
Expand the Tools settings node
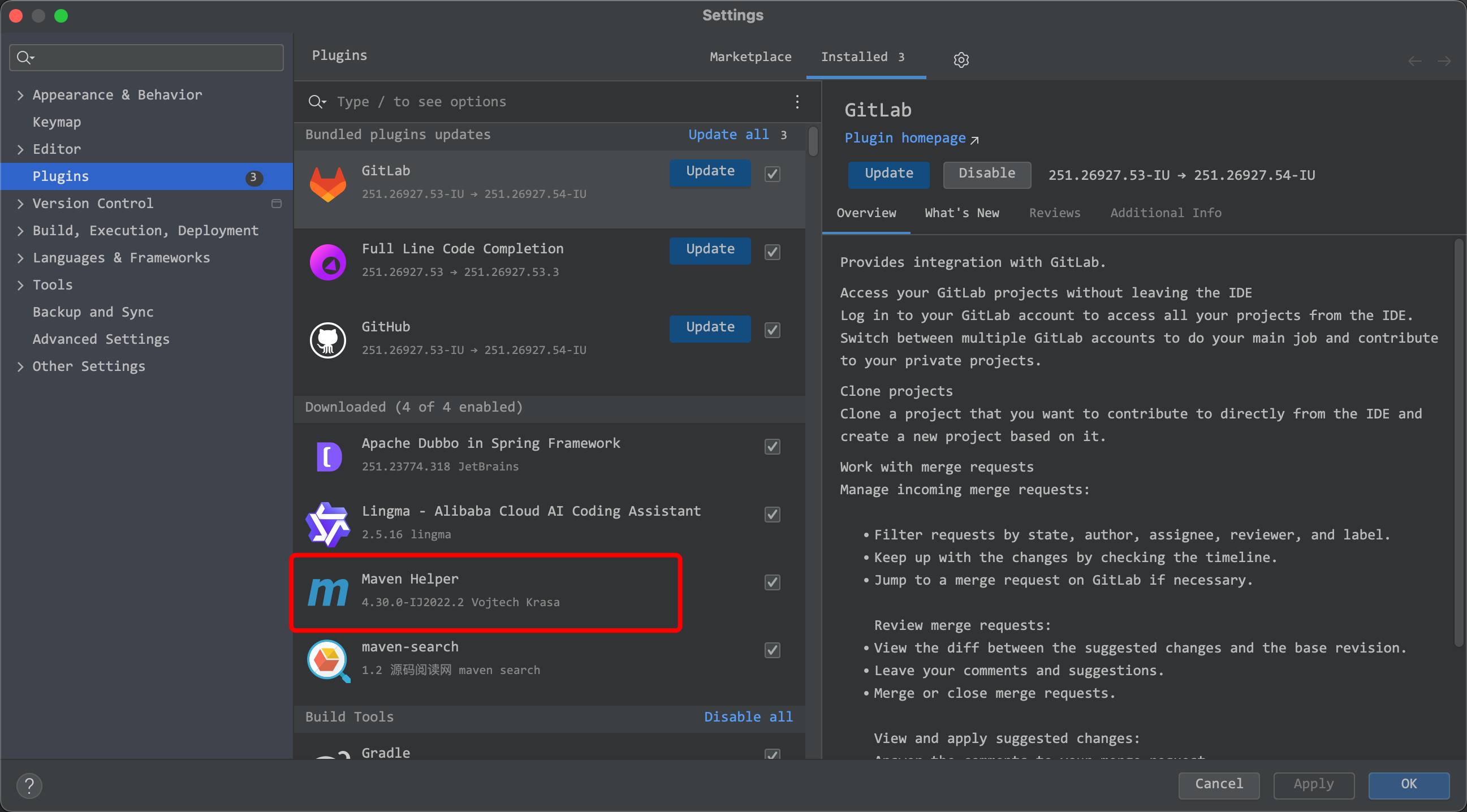(20, 285)
